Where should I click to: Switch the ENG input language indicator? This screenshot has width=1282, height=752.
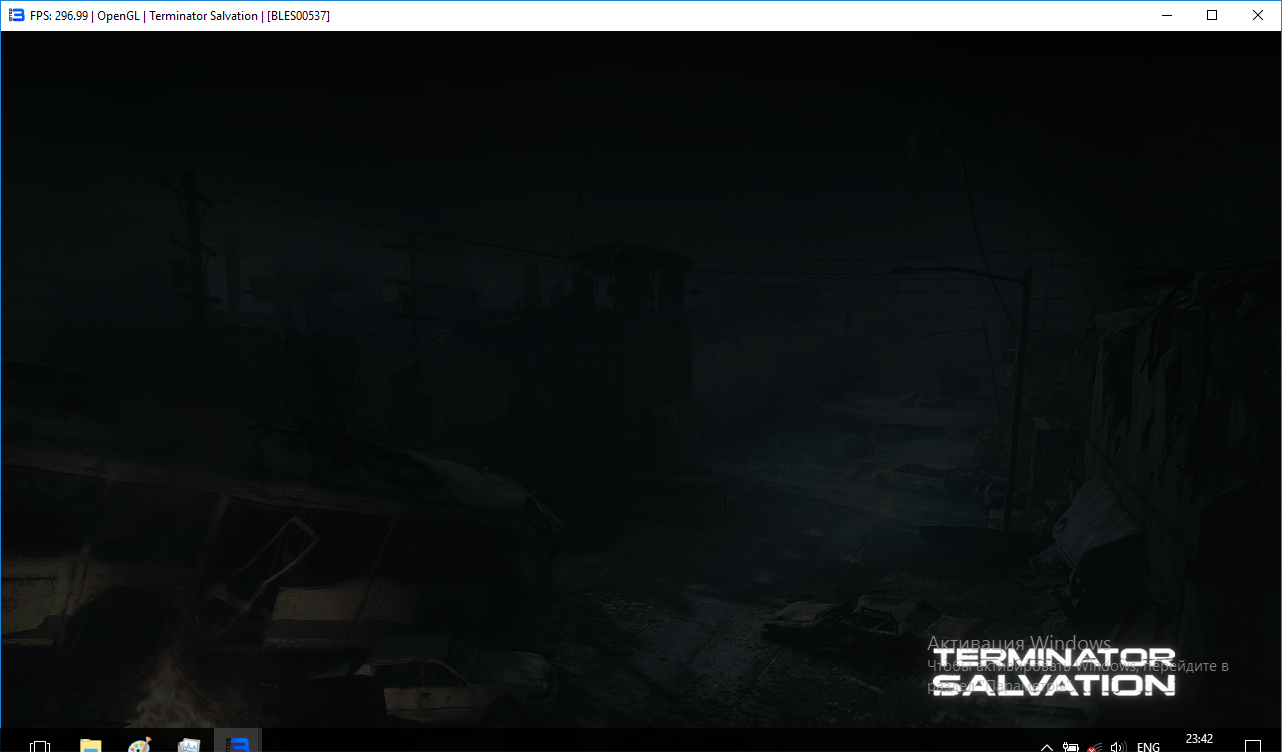(x=1149, y=747)
